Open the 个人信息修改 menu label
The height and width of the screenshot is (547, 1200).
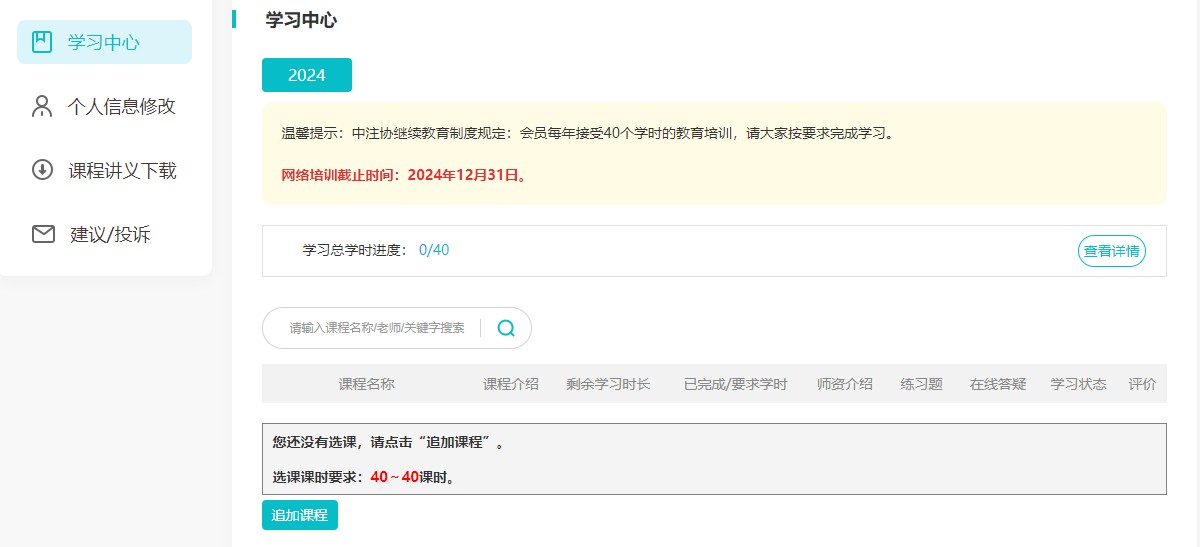pyautogui.click(x=121, y=106)
